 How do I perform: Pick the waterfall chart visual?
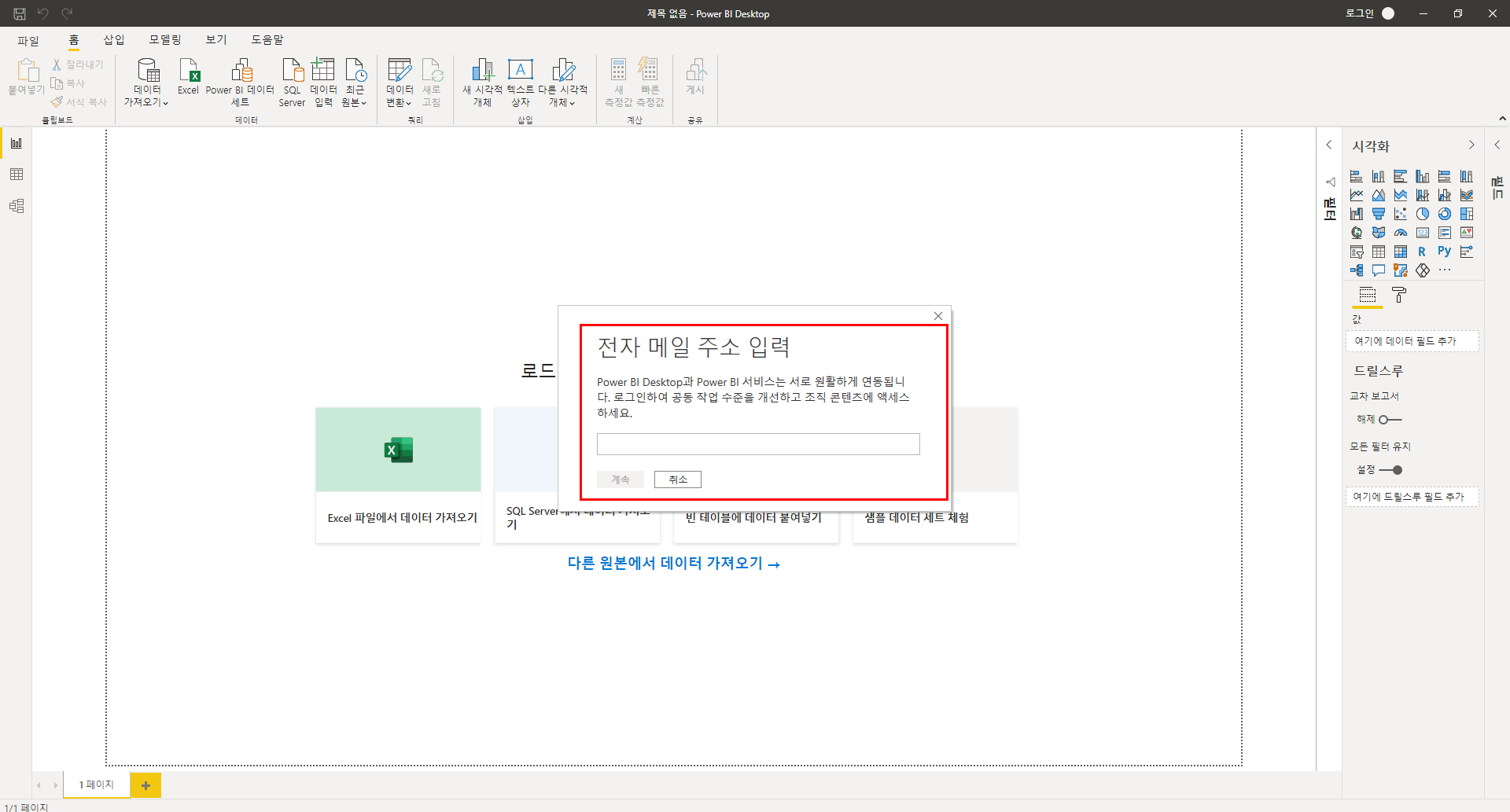click(1357, 214)
